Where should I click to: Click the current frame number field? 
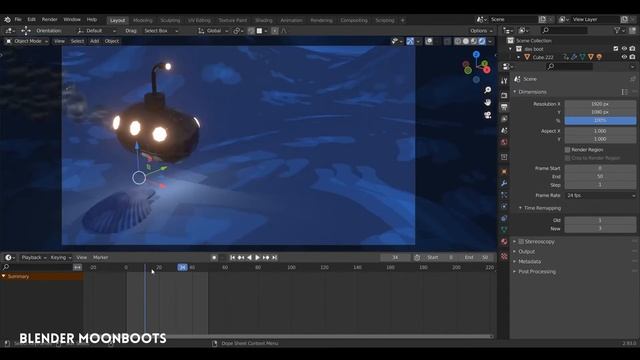(x=395, y=258)
